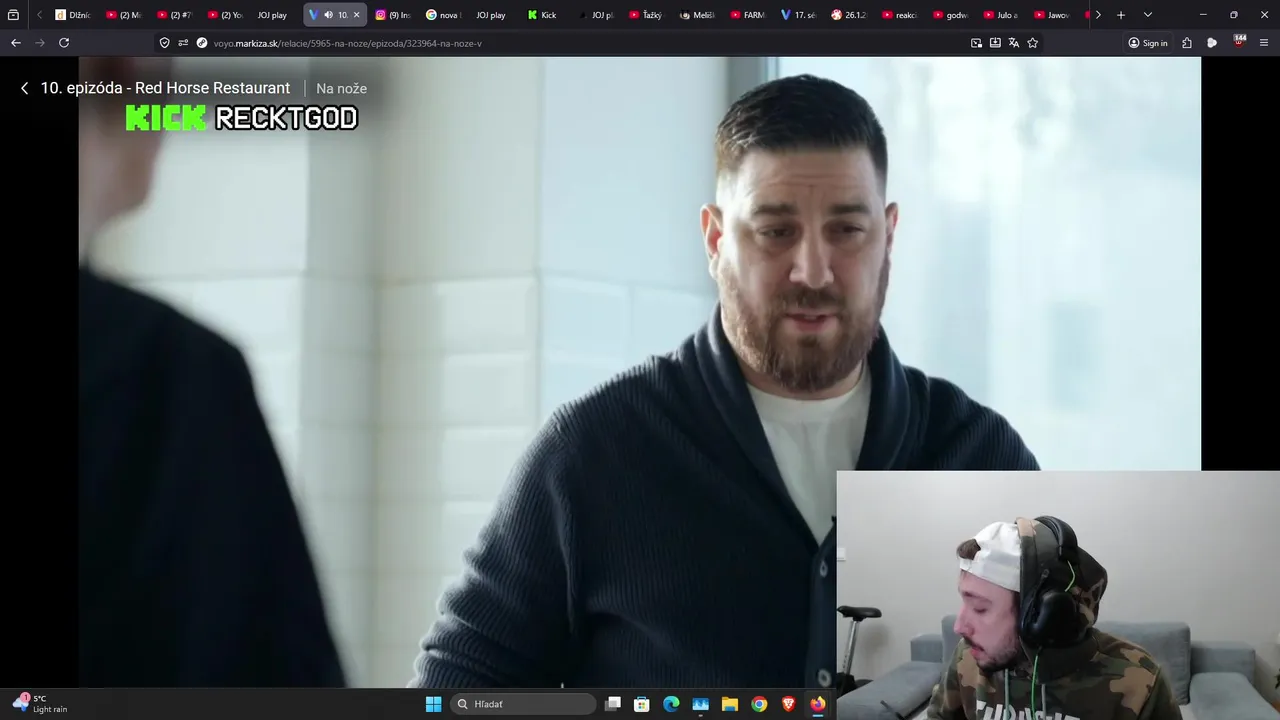Image resolution: width=1280 pixels, height=720 pixels.
Task: Switch to the Dlžníc tab
Action: point(73,15)
